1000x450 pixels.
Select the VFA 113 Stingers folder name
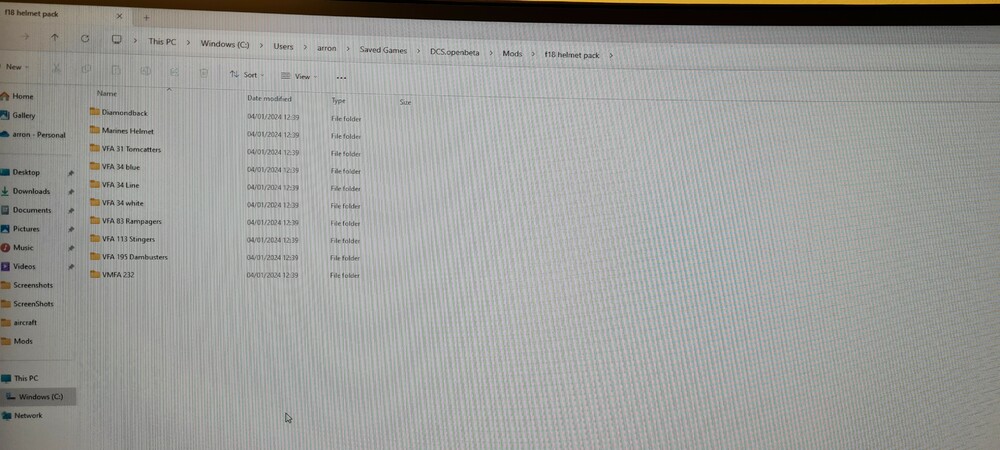128,239
